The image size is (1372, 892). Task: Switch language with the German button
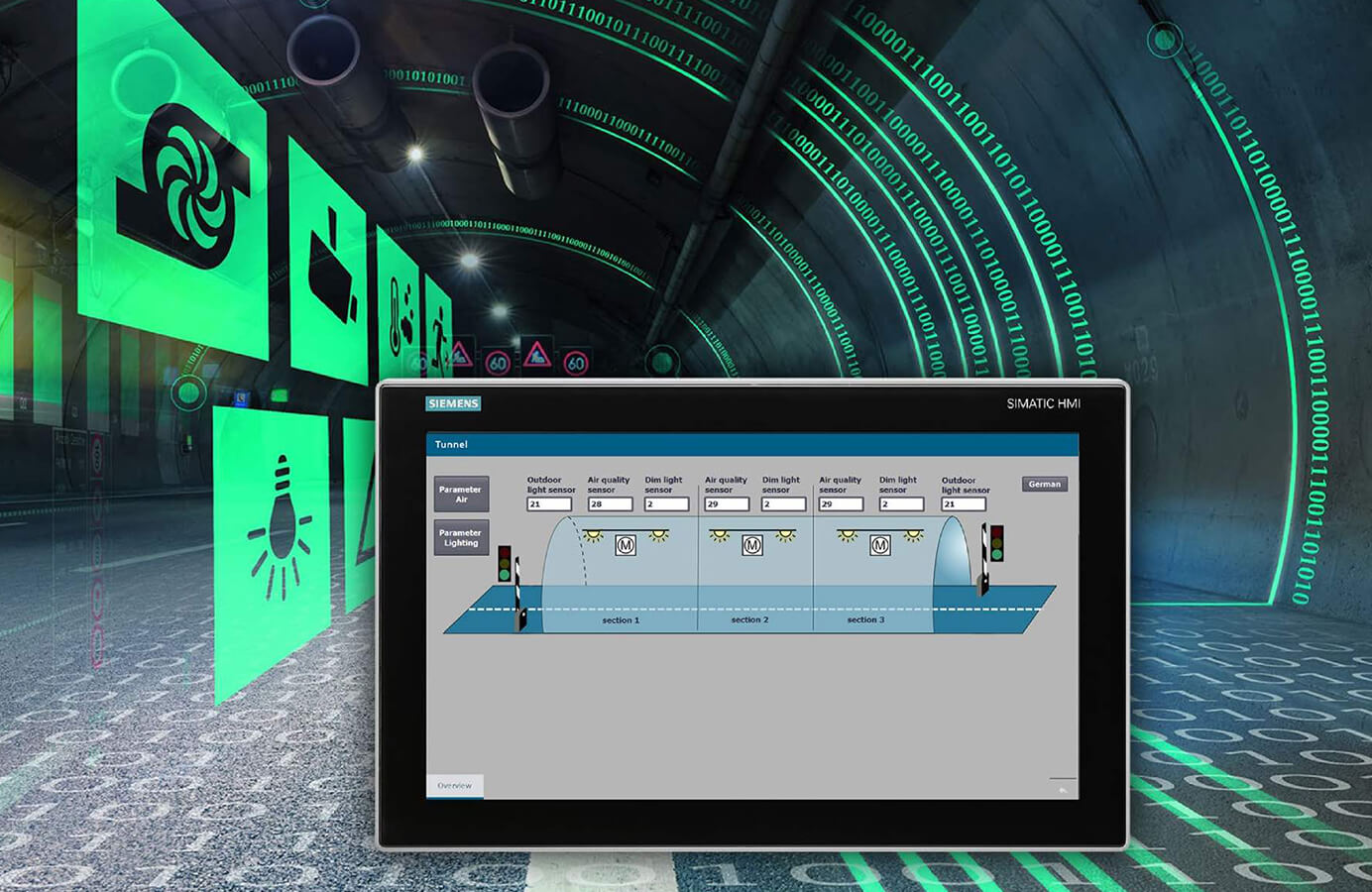pyautogui.click(x=1044, y=485)
